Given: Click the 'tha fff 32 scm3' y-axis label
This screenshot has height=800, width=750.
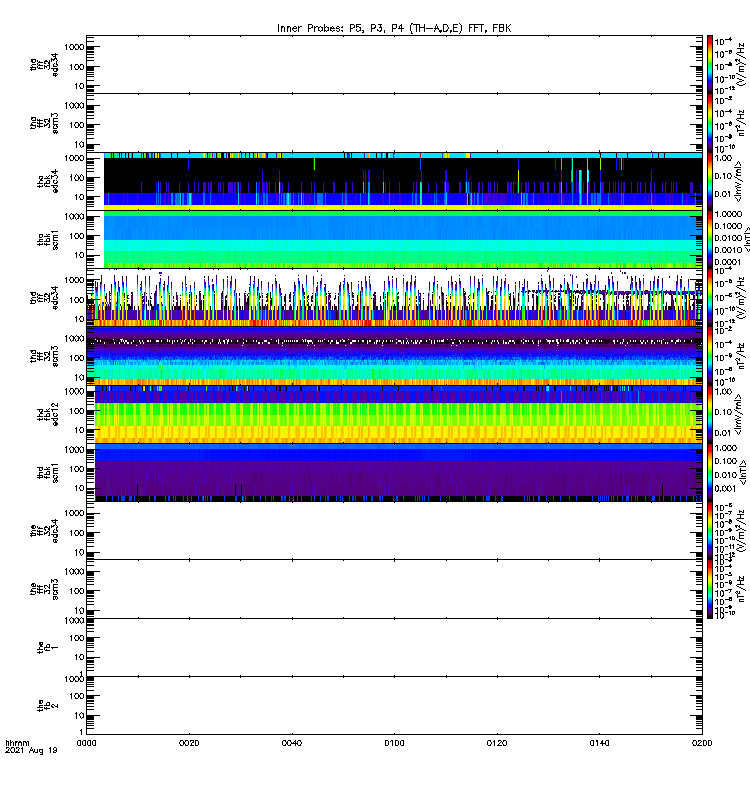Looking at the screenshot, I should point(44,123).
